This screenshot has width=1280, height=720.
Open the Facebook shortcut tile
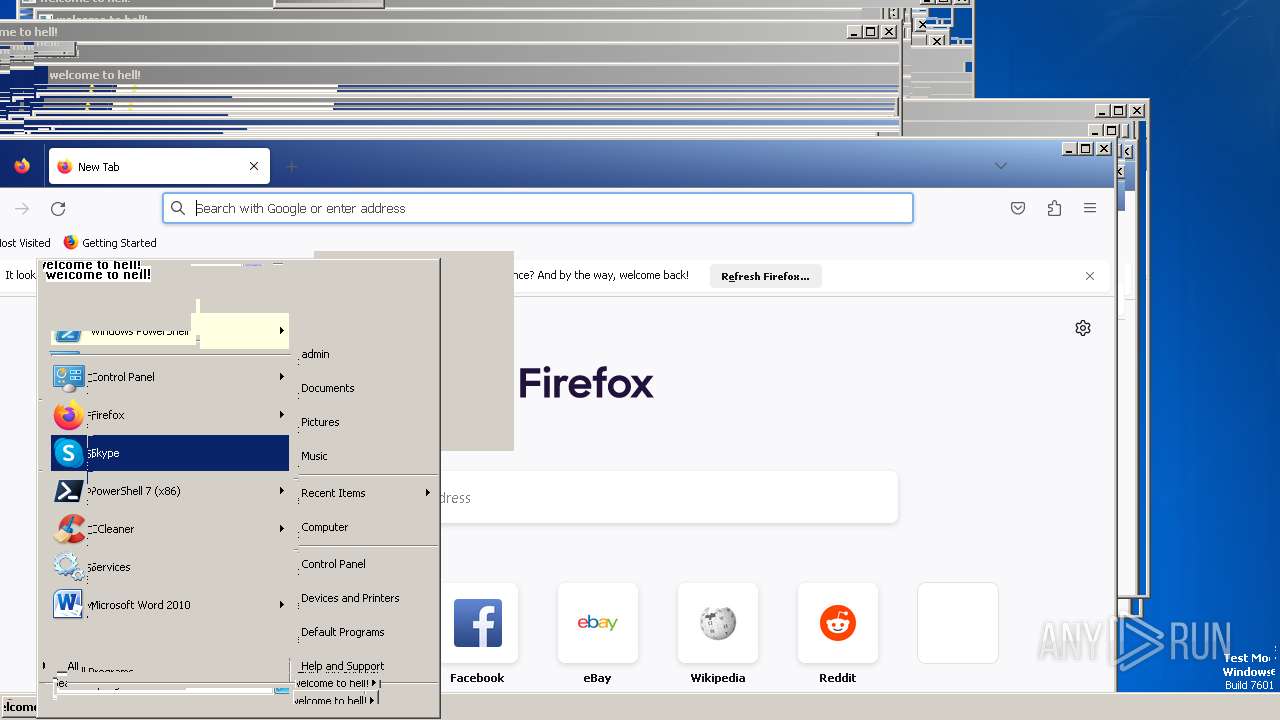coord(478,623)
